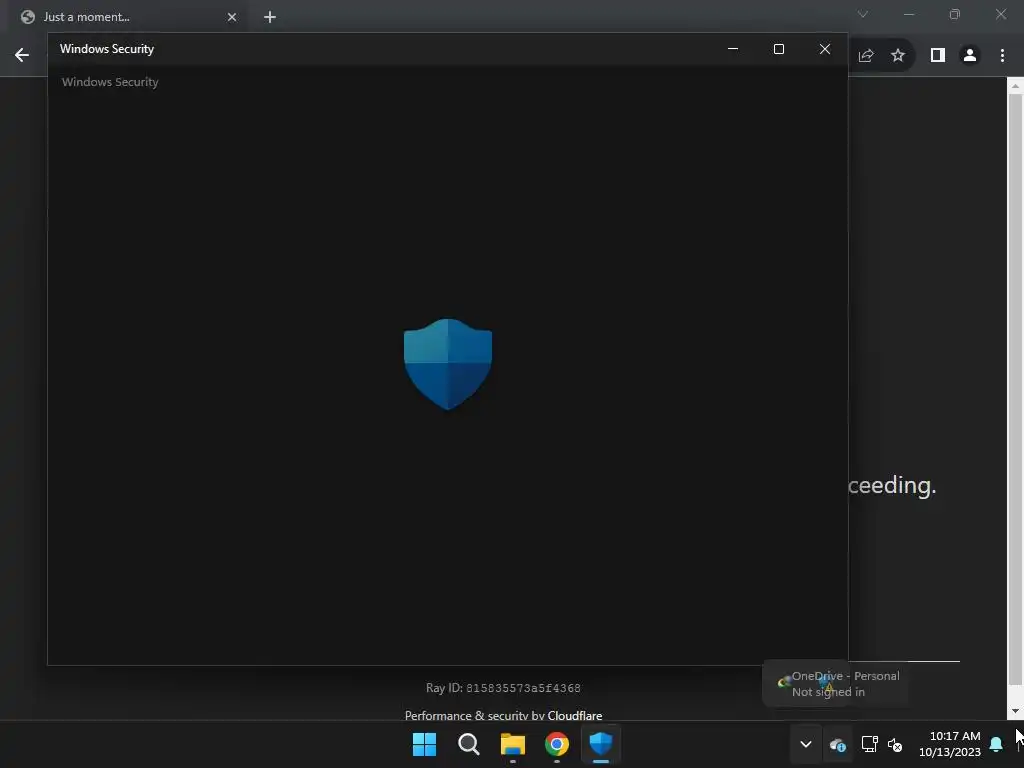The height and width of the screenshot is (768, 1024).
Task: Open the notifications bell
Action: (x=996, y=744)
